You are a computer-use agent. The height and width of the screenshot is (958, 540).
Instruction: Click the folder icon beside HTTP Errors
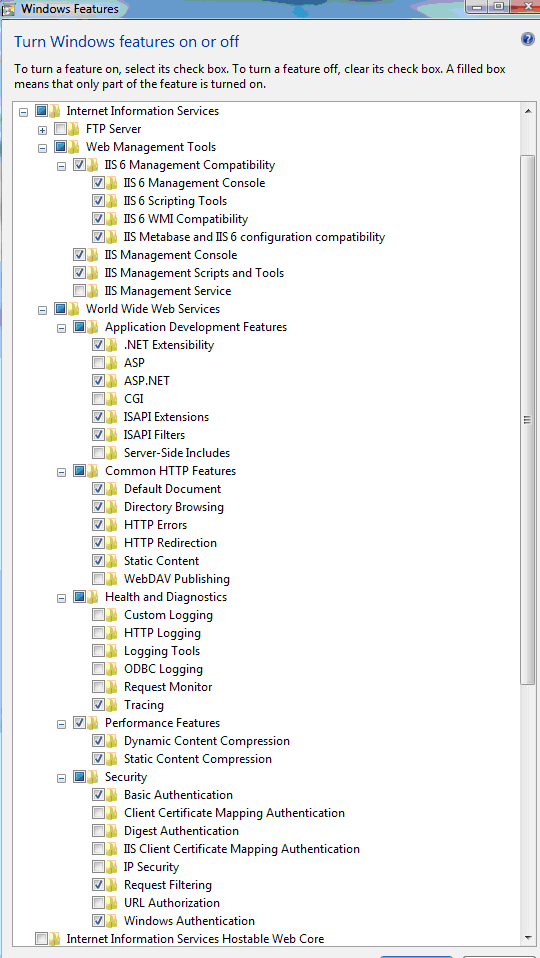pyautogui.click(x=112, y=525)
